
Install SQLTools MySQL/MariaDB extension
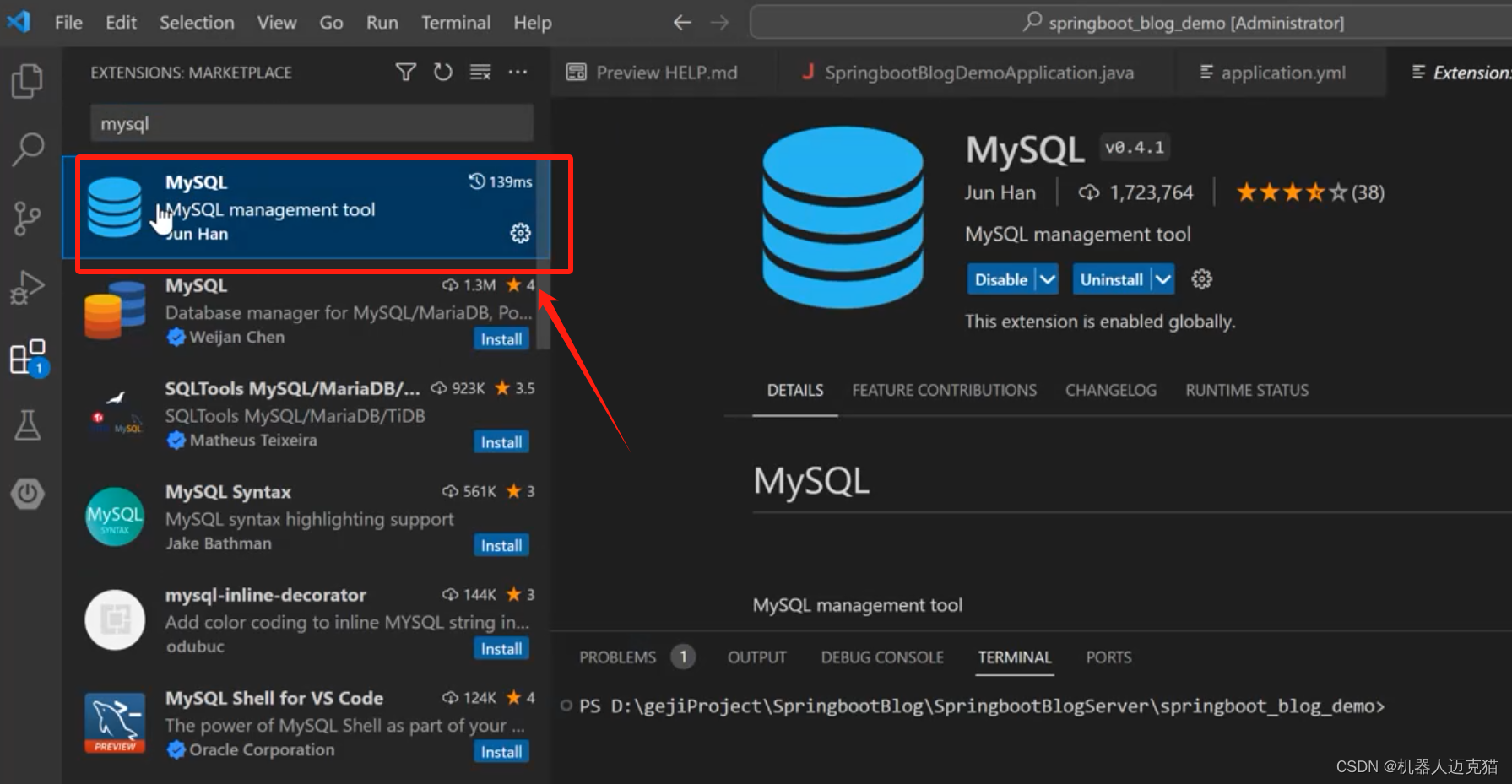coord(501,442)
